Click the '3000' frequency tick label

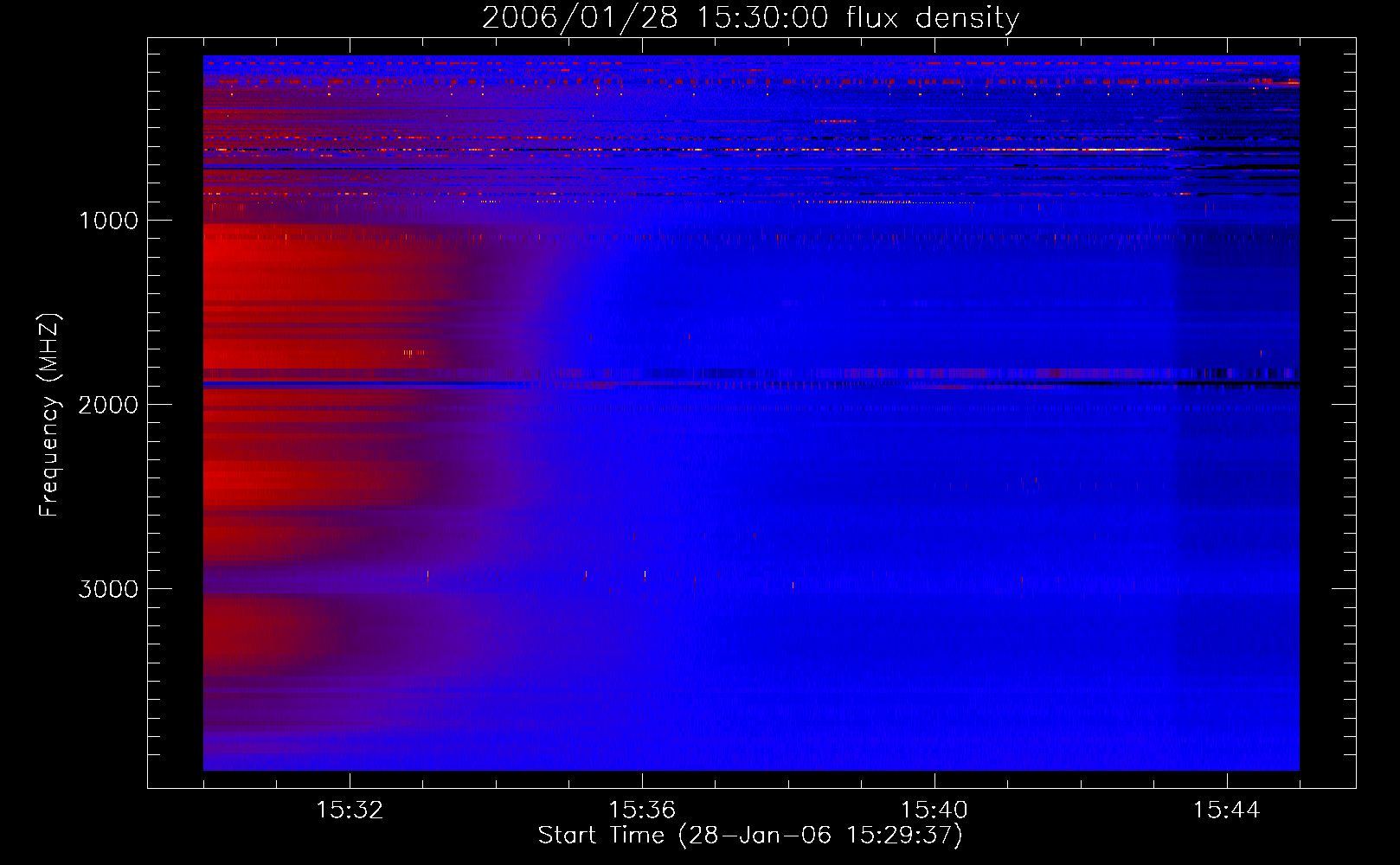pyautogui.click(x=108, y=589)
